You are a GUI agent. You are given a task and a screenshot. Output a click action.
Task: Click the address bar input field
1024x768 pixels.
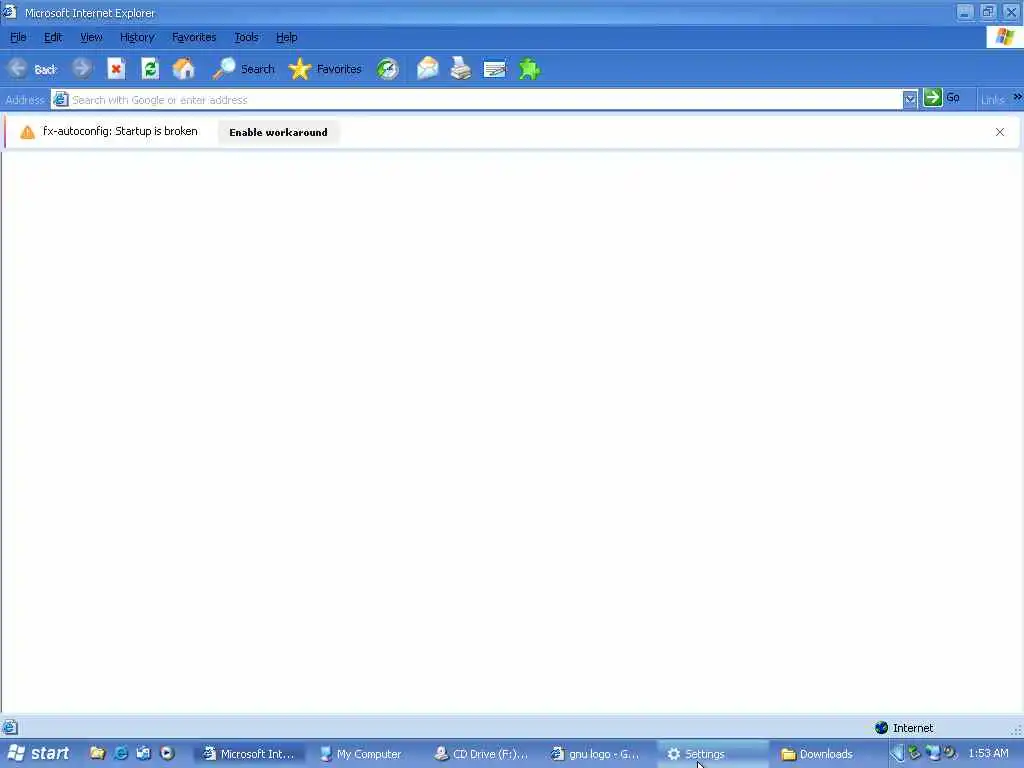[x=486, y=100]
